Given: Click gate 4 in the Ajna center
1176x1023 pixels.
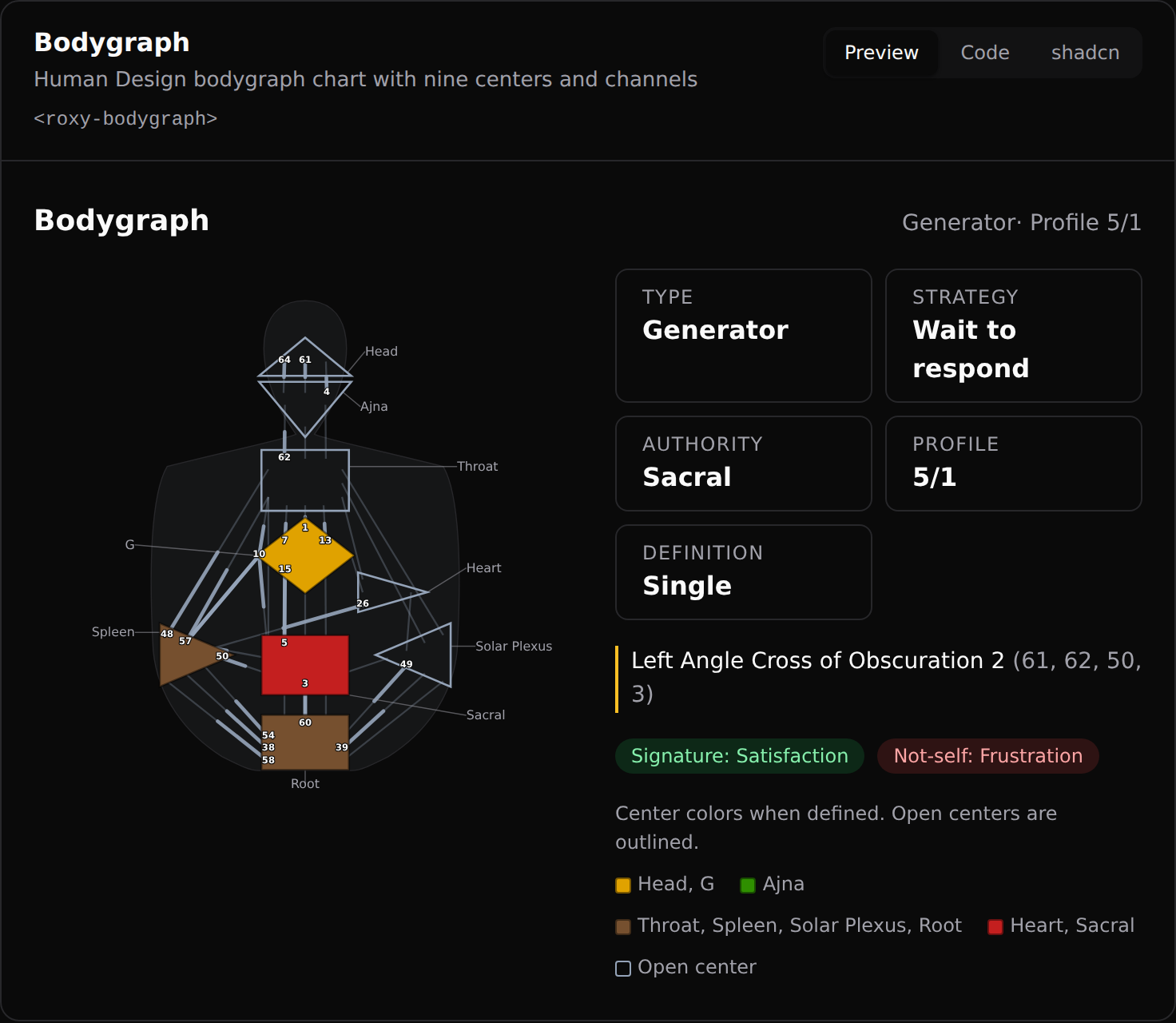Looking at the screenshot, I should pyautogui.click(x=327, y=392).
